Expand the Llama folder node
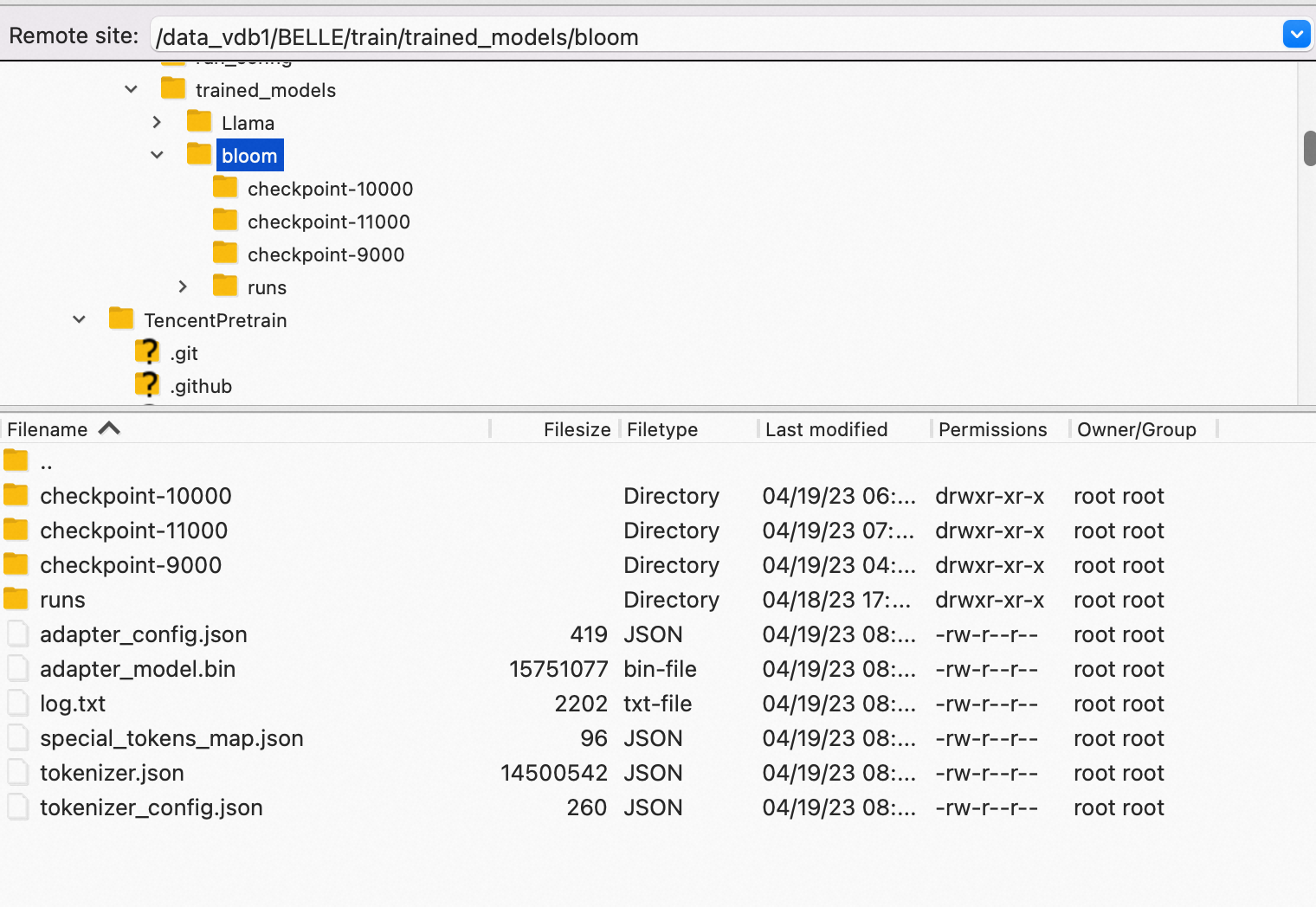The image size is (1316, 907). [158, 121]
